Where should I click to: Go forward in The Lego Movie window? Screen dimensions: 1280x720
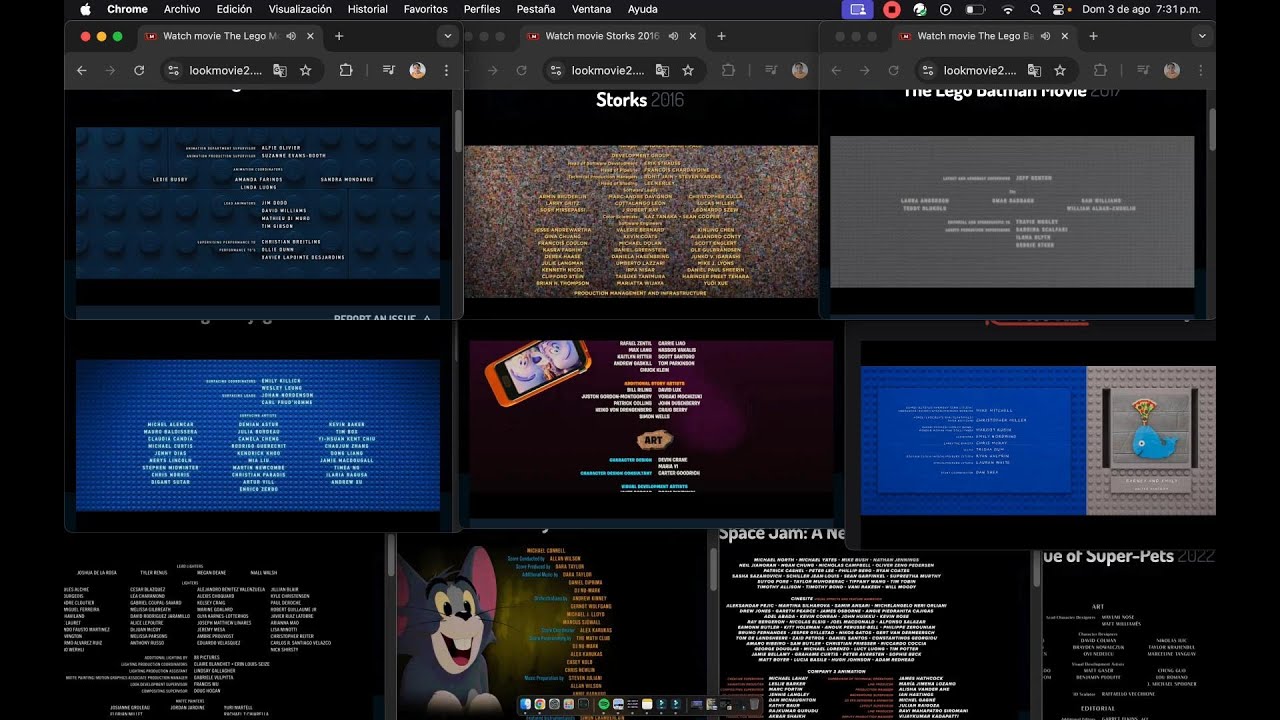coord(110,70)
